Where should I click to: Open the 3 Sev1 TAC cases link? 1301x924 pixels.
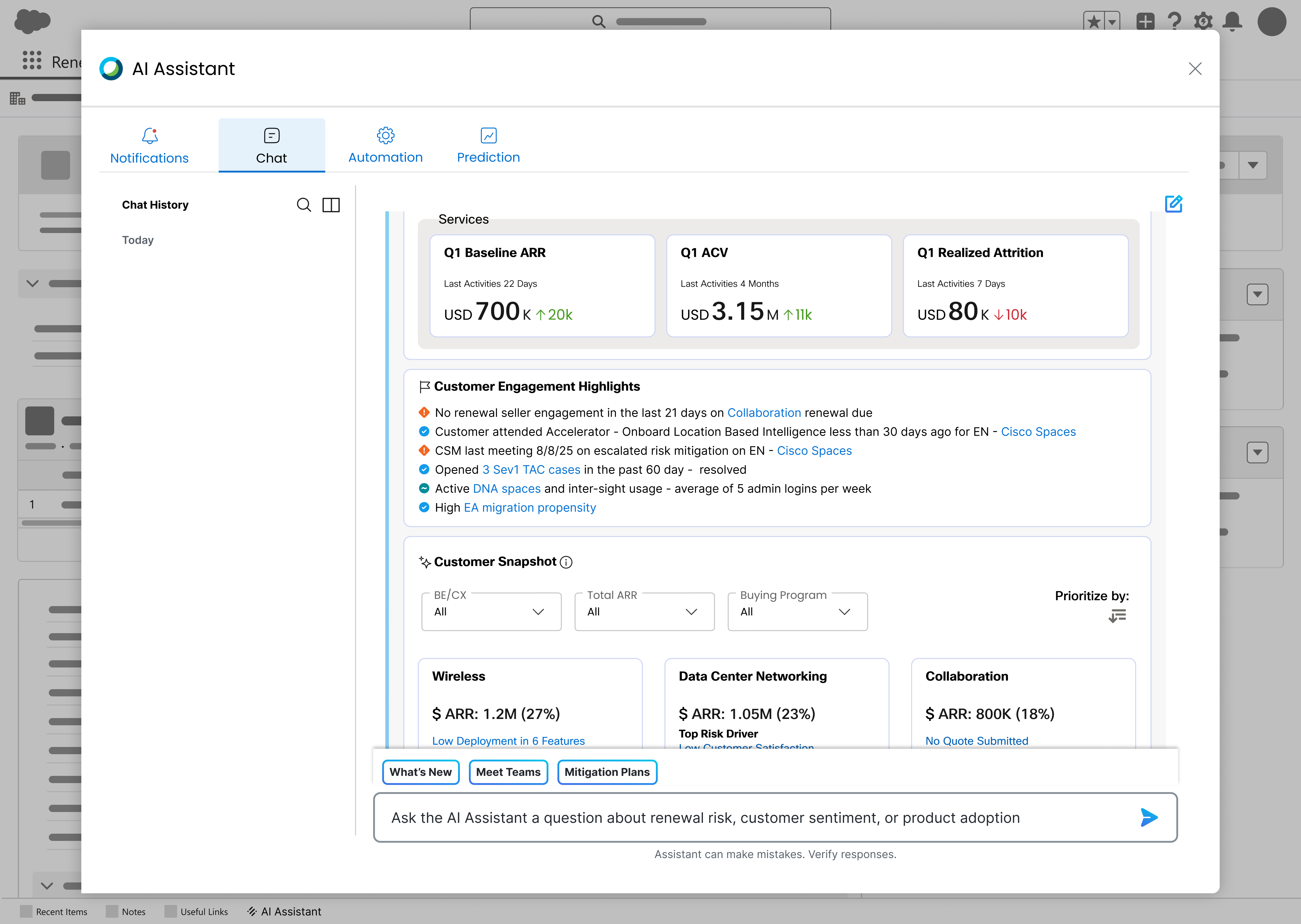coord(532,470)
